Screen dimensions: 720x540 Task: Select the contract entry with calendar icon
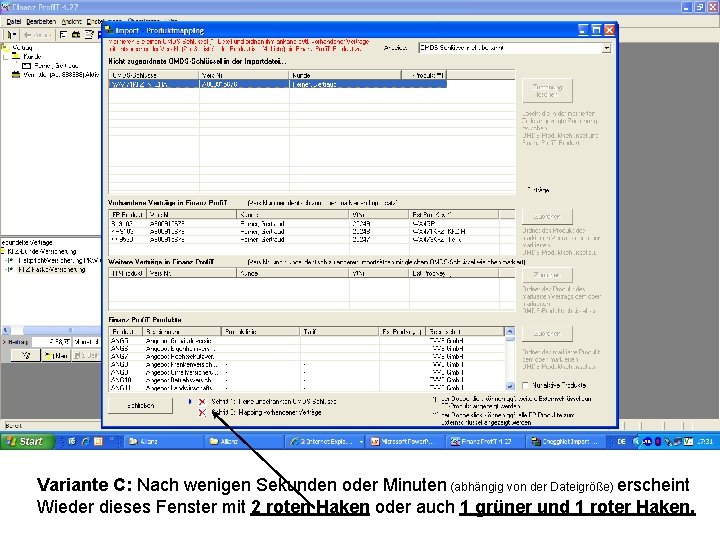(x=55, y=74)
